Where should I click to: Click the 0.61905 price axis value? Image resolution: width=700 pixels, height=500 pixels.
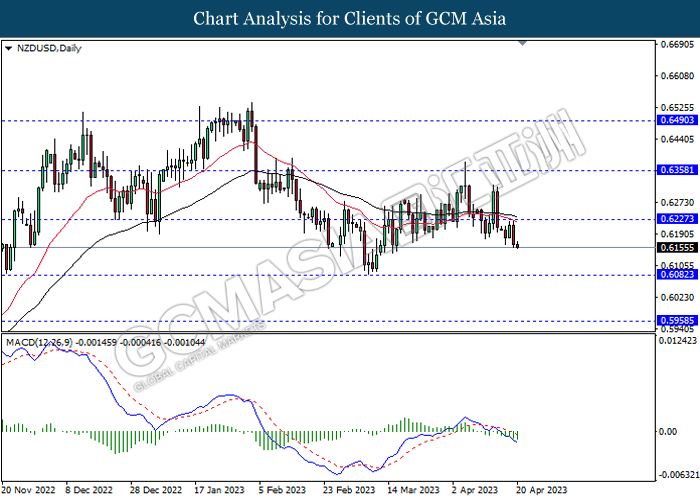677,234
